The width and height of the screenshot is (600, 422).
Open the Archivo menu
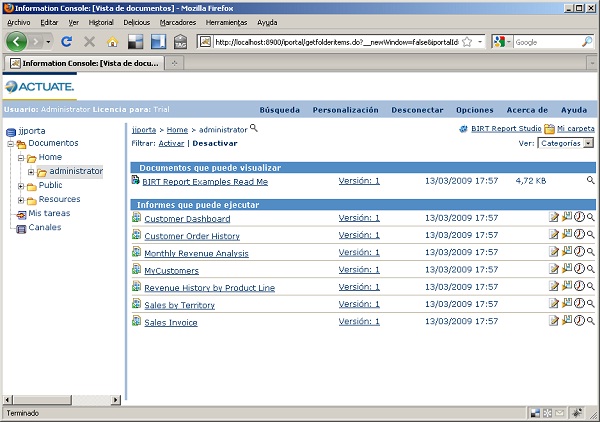click(18, 23)
